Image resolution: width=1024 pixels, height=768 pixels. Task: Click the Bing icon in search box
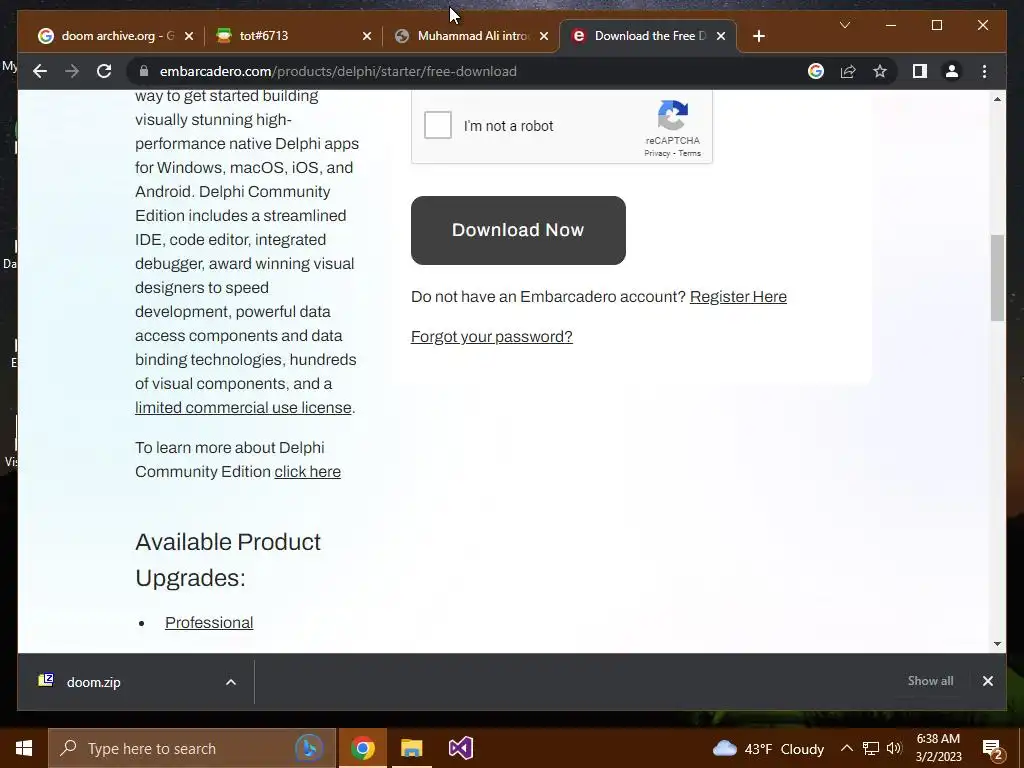309,748
